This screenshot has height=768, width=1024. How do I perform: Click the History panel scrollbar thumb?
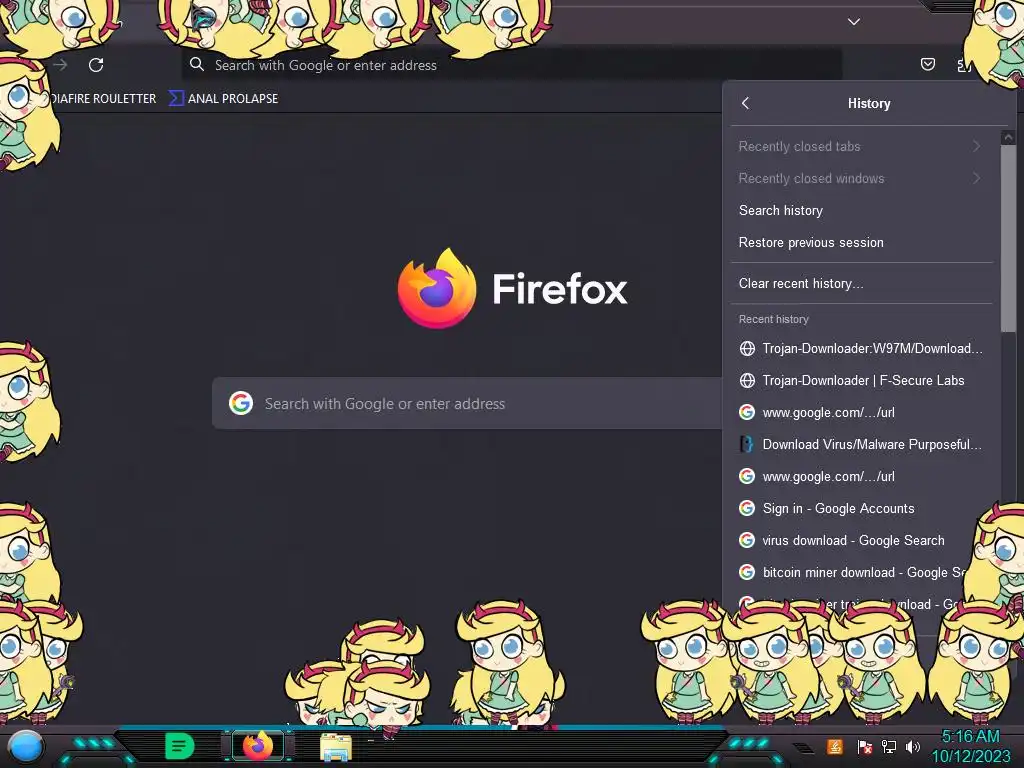click(x=1008, y=238)
